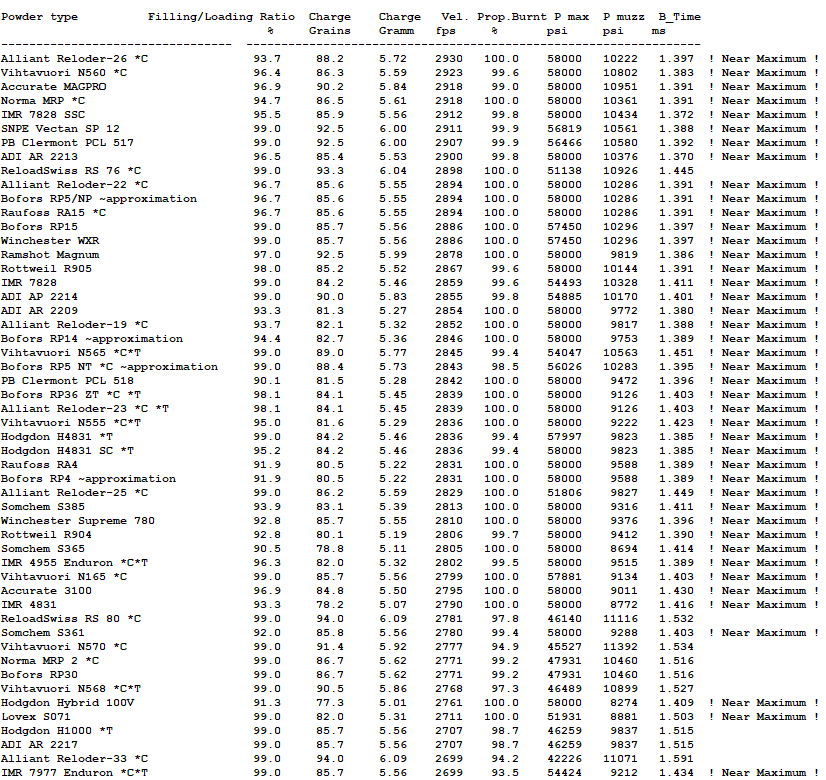Click the "Bofors RP36 ZT *C *T" name
The width and height of the screenshot is (826, 780).
click(71, 394)
